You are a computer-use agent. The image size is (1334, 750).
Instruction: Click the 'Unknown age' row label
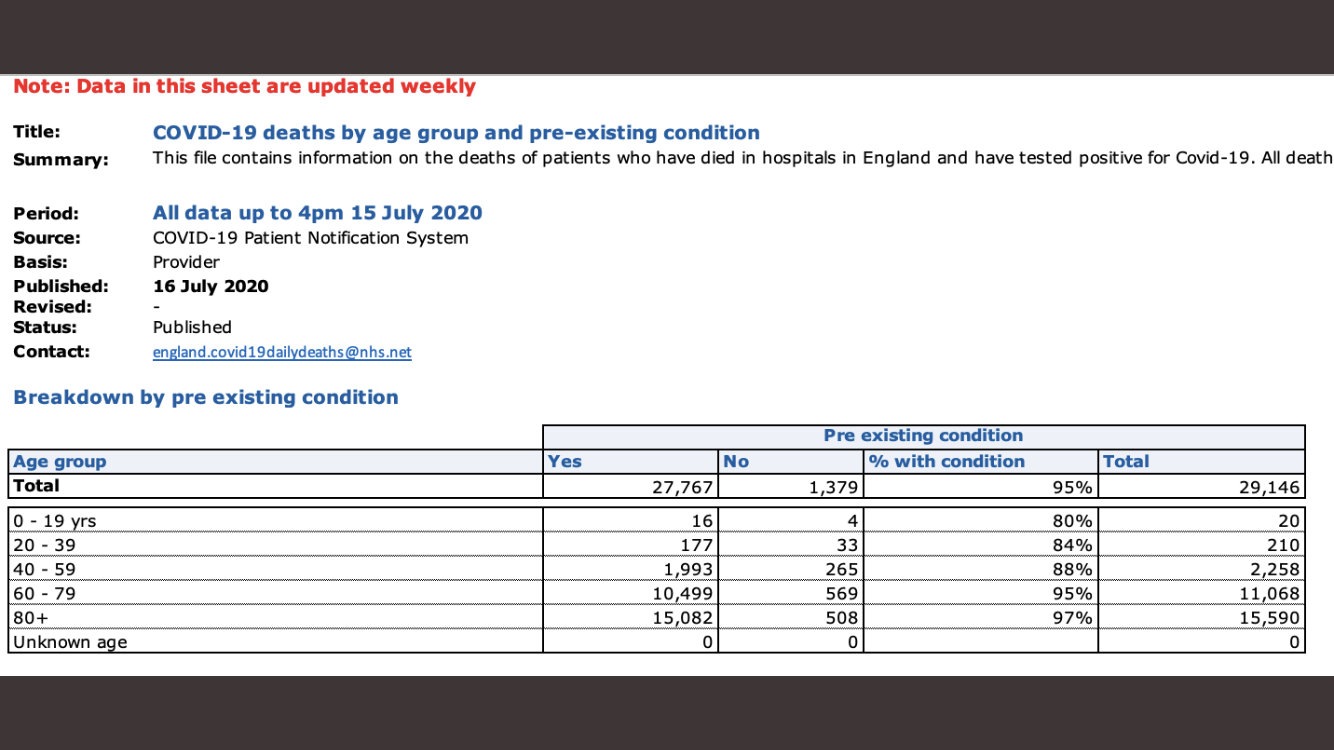[x=70, y=642]
